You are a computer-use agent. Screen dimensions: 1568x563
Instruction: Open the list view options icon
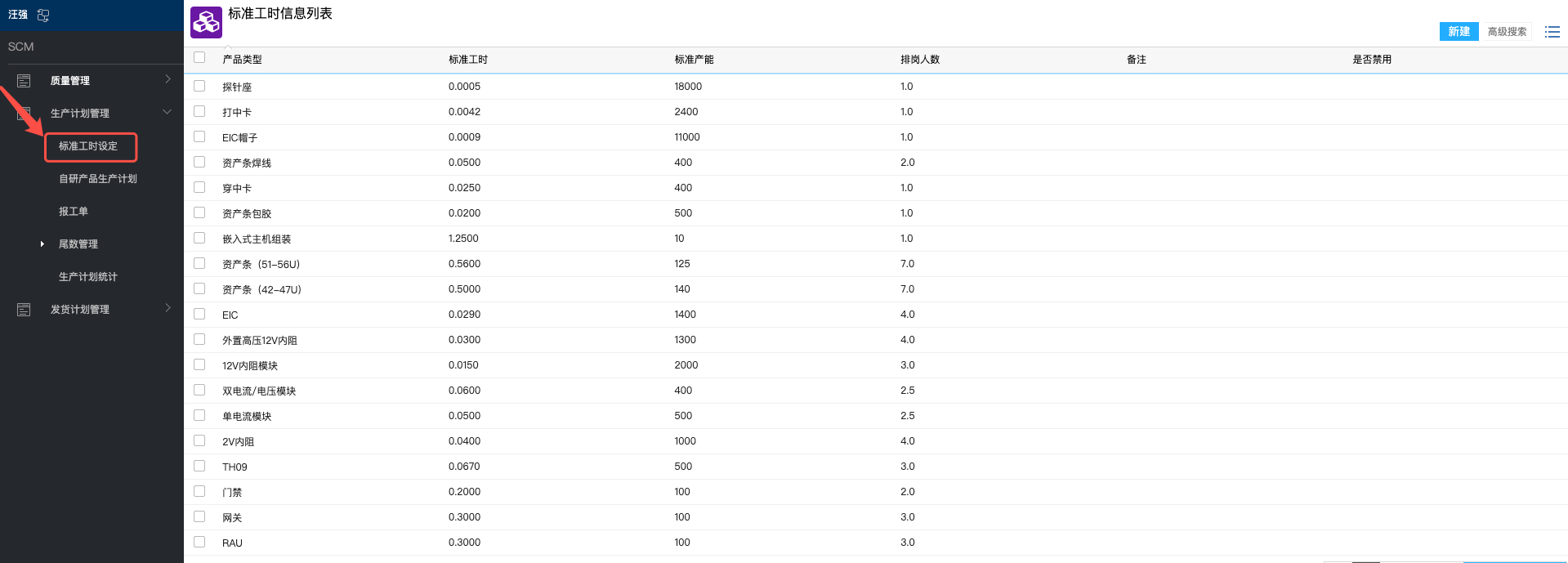click(1552, 32)
